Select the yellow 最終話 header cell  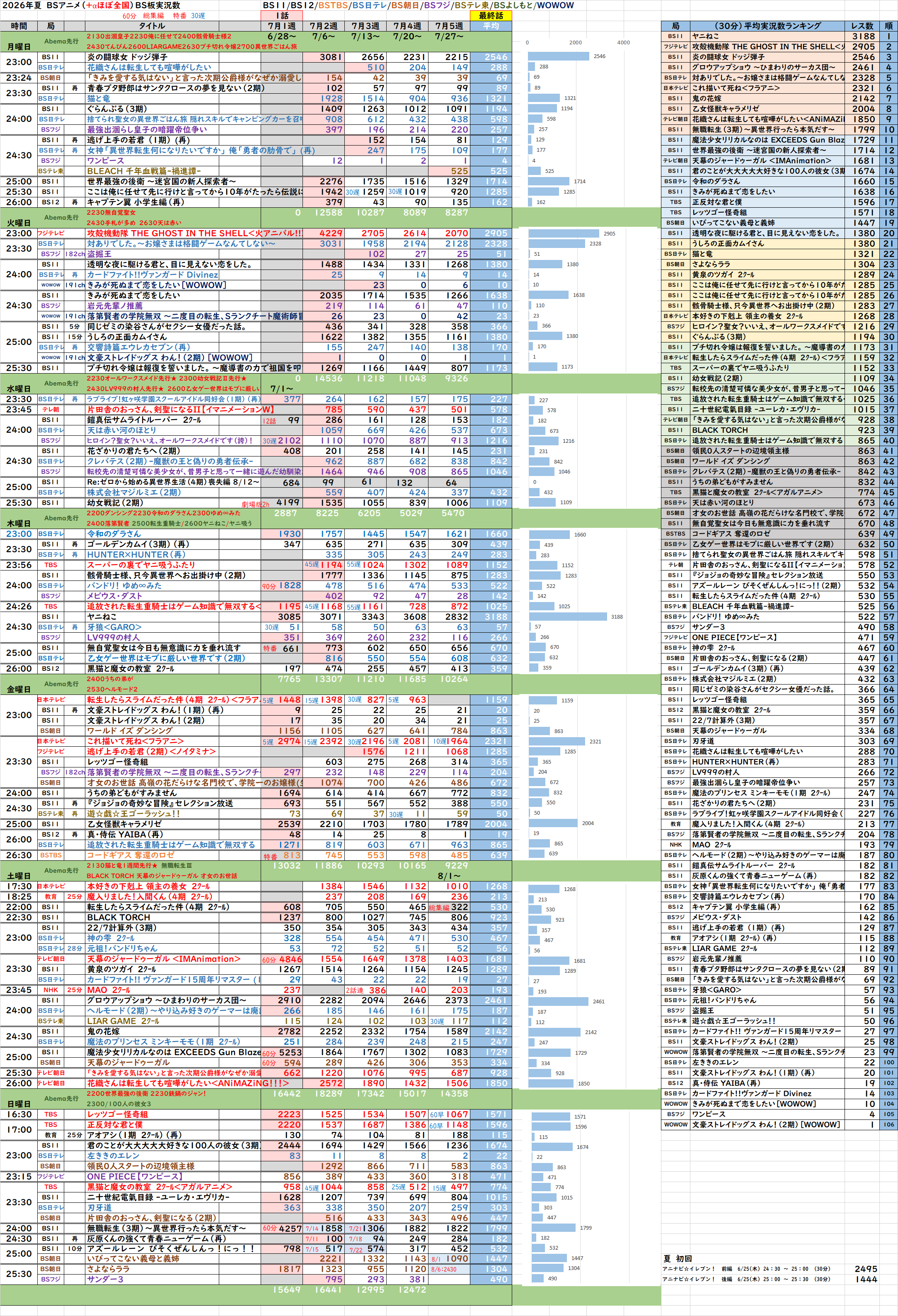491,16
